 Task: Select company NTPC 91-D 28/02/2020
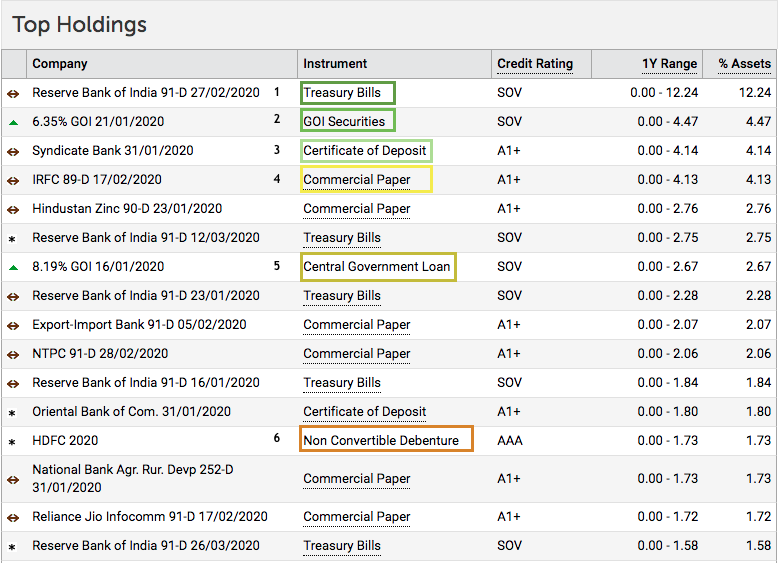(100, 354)
